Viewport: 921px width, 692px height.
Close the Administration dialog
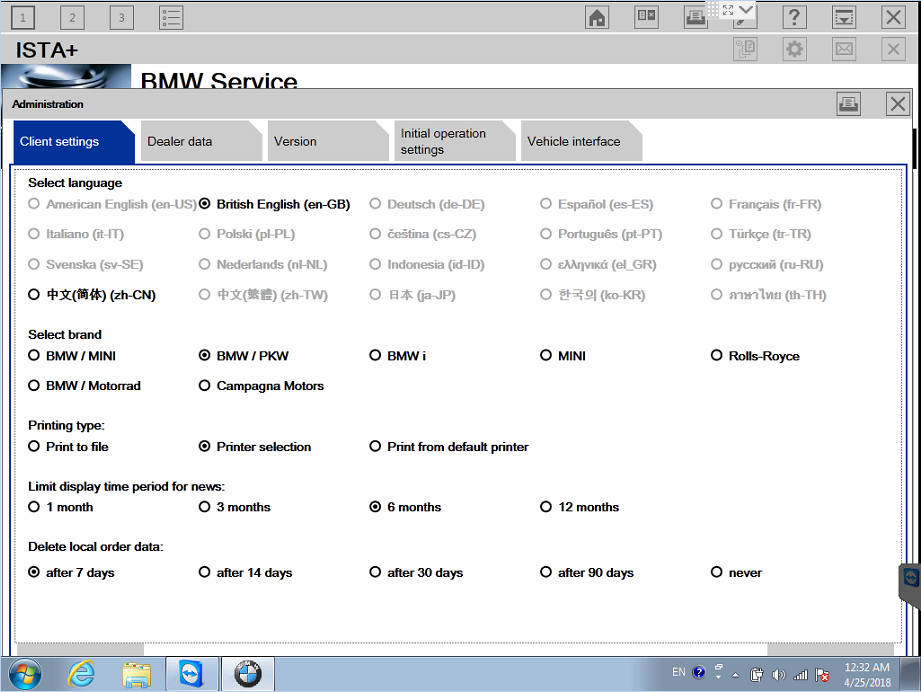click(x=898, y=104)
